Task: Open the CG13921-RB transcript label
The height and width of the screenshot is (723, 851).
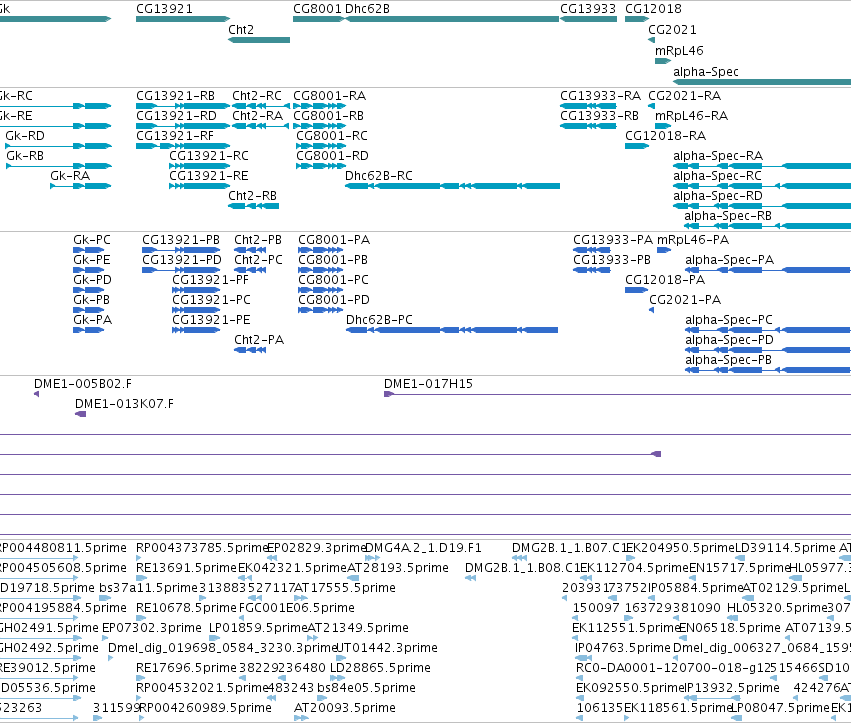Action: pos(175,96)
